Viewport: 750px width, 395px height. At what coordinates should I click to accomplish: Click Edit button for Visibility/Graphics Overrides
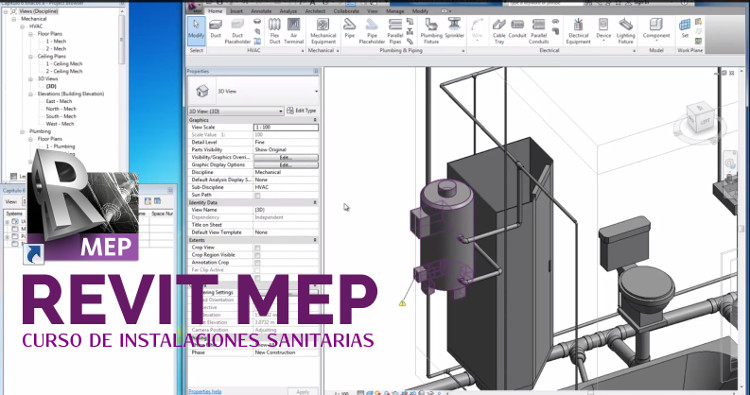click(286, 157)
